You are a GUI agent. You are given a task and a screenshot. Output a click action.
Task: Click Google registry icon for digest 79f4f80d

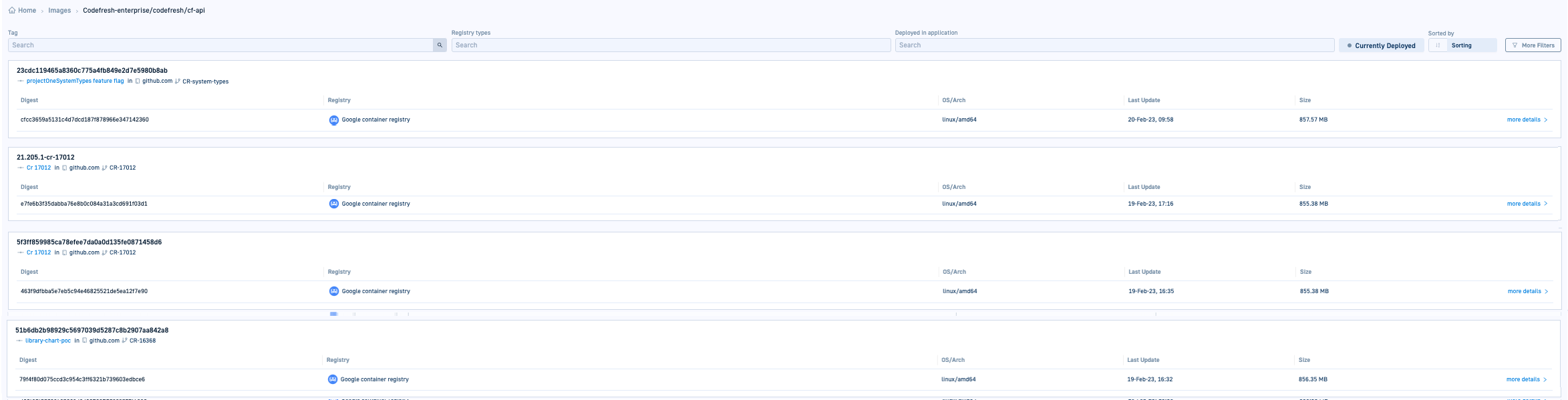(333, 379)
